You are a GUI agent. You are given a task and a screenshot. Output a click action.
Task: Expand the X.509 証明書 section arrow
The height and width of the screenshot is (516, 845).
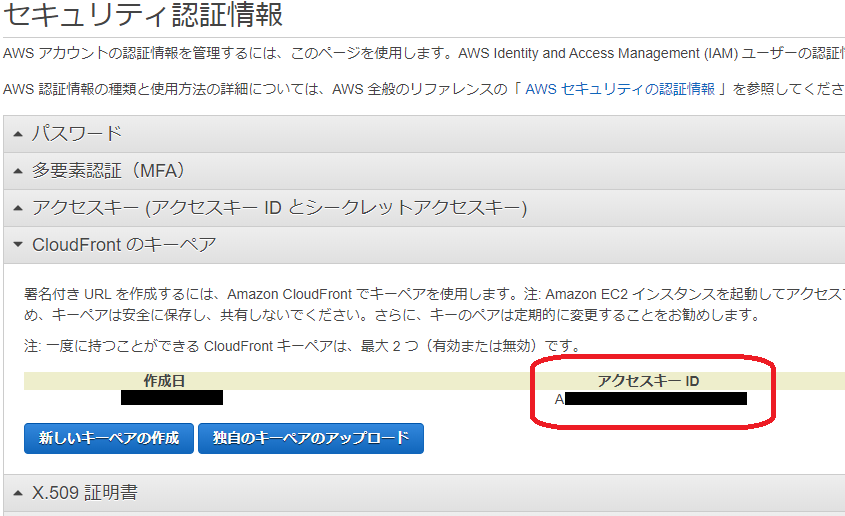point(18,493)
